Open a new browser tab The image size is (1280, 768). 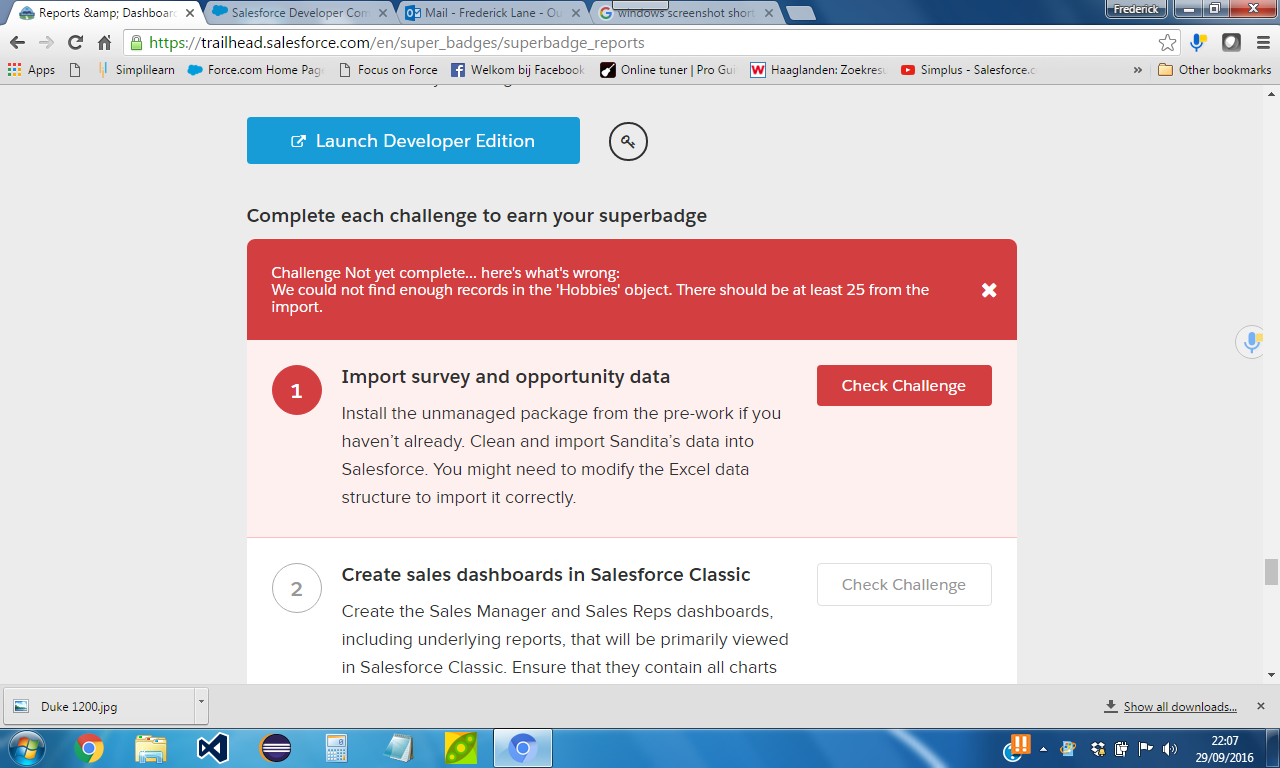800,13
